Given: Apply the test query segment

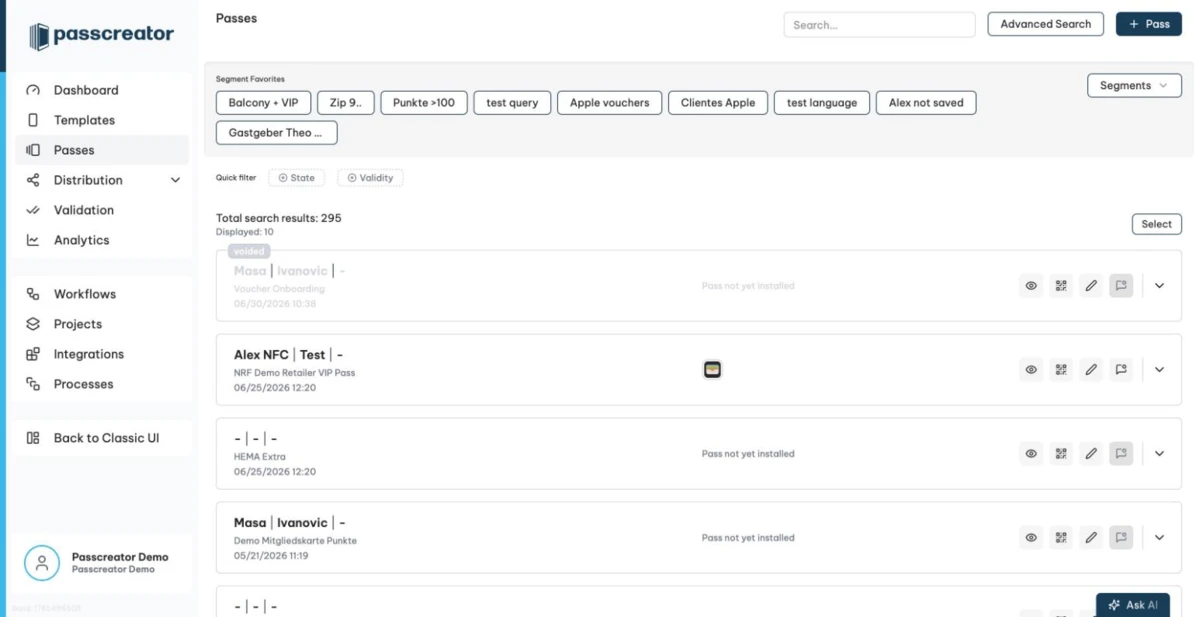Looking at the screenshot, I should click(x=512, y=102).
